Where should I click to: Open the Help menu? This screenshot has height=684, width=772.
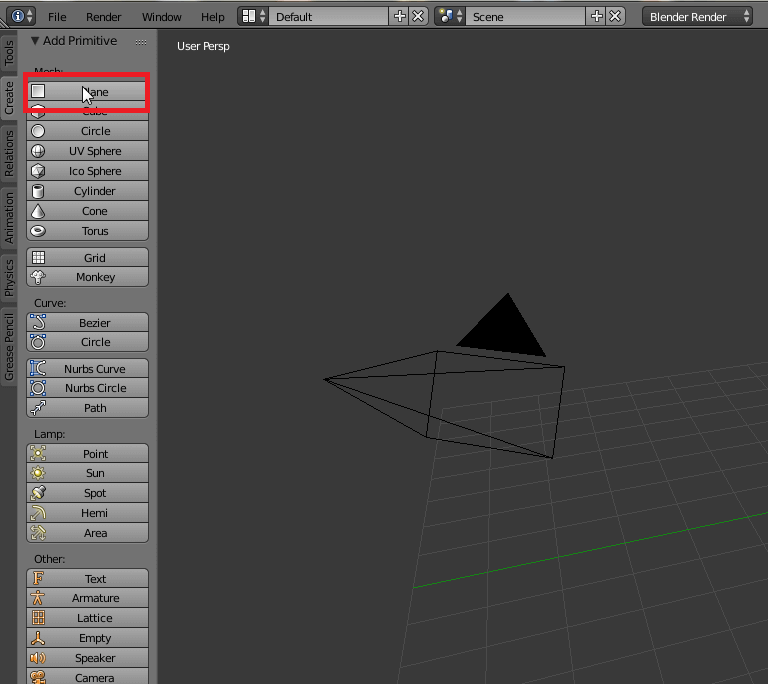coord(212,17)
